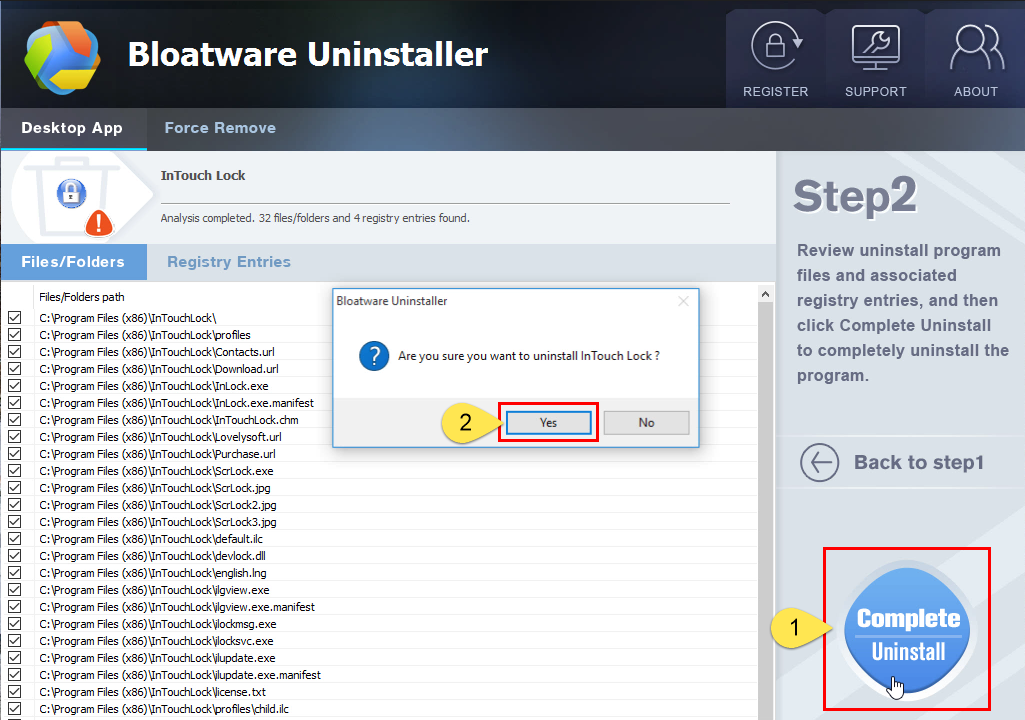Click the scrollbar up arrow
1025x720 pixels.
(765, 295)
